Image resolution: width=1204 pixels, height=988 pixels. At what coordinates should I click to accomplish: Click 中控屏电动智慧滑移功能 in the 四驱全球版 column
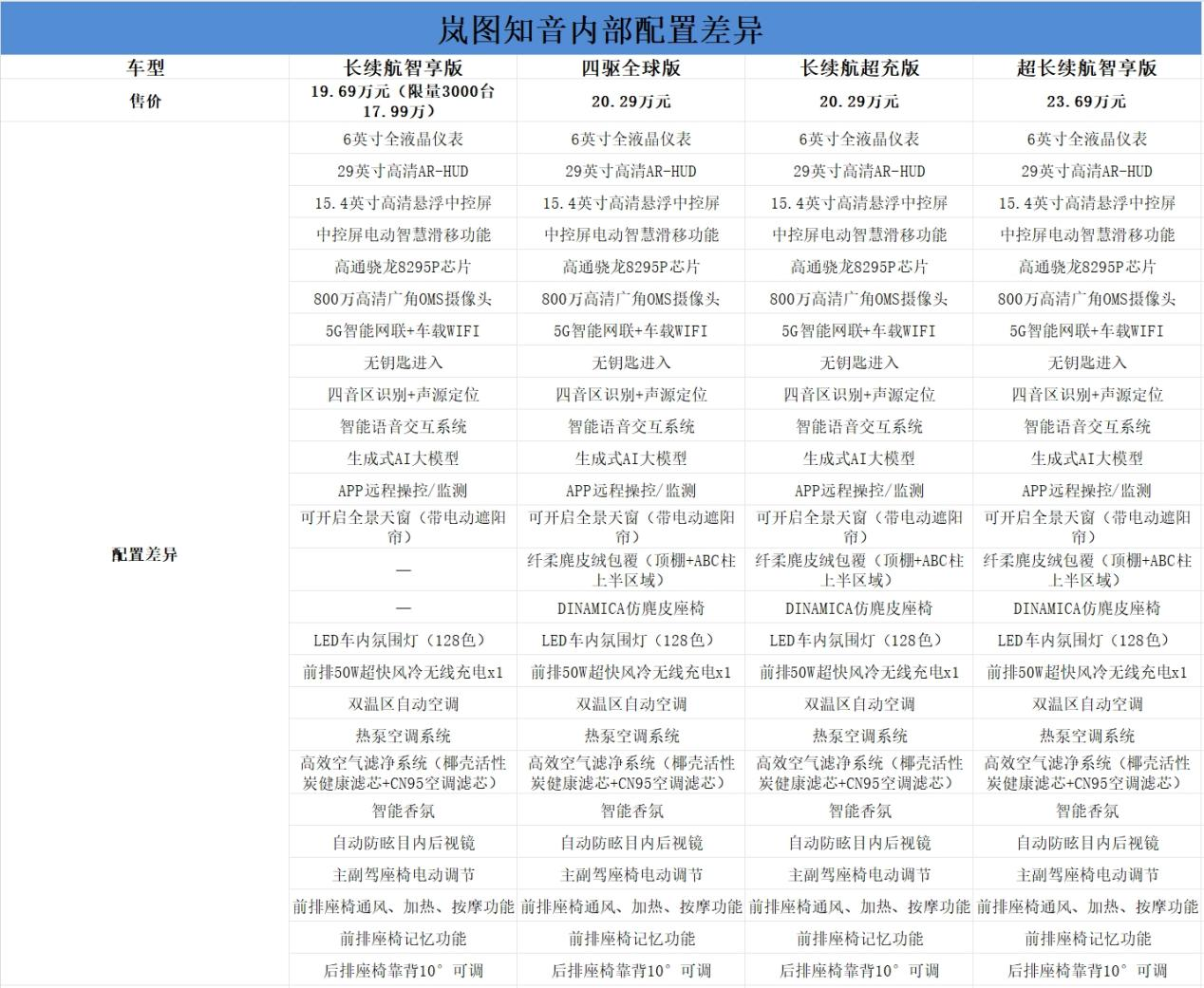[x=630, y=234]
